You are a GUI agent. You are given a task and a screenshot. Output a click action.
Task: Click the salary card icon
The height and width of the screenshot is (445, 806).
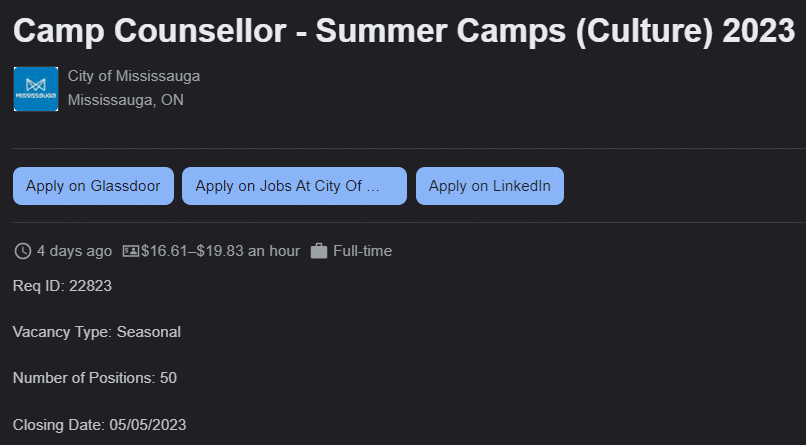[x=131, y=251]
